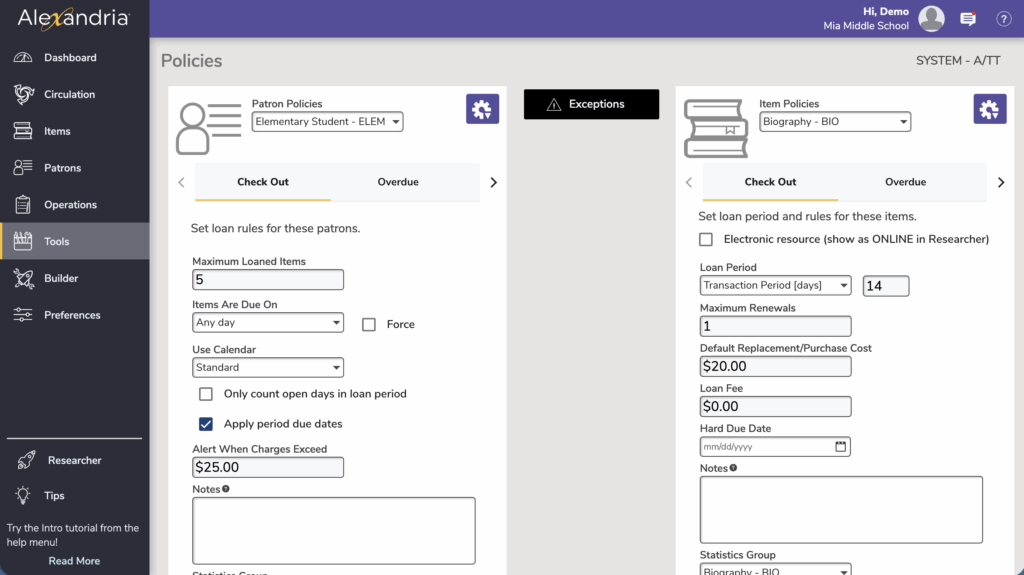The height and width of the screenshot is (575, 1024).
Task: Expand the Biography - BIO item policy dropdown
Action: pyautogui.click(x=834, y=122)
